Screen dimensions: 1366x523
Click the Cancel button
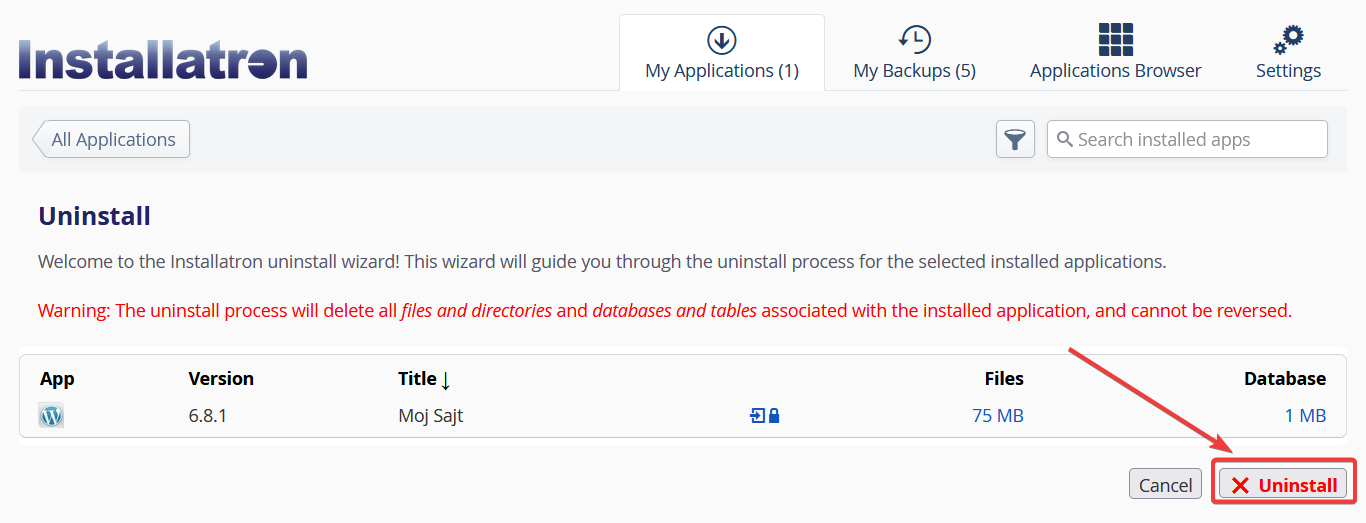[x=1165, y=485]
